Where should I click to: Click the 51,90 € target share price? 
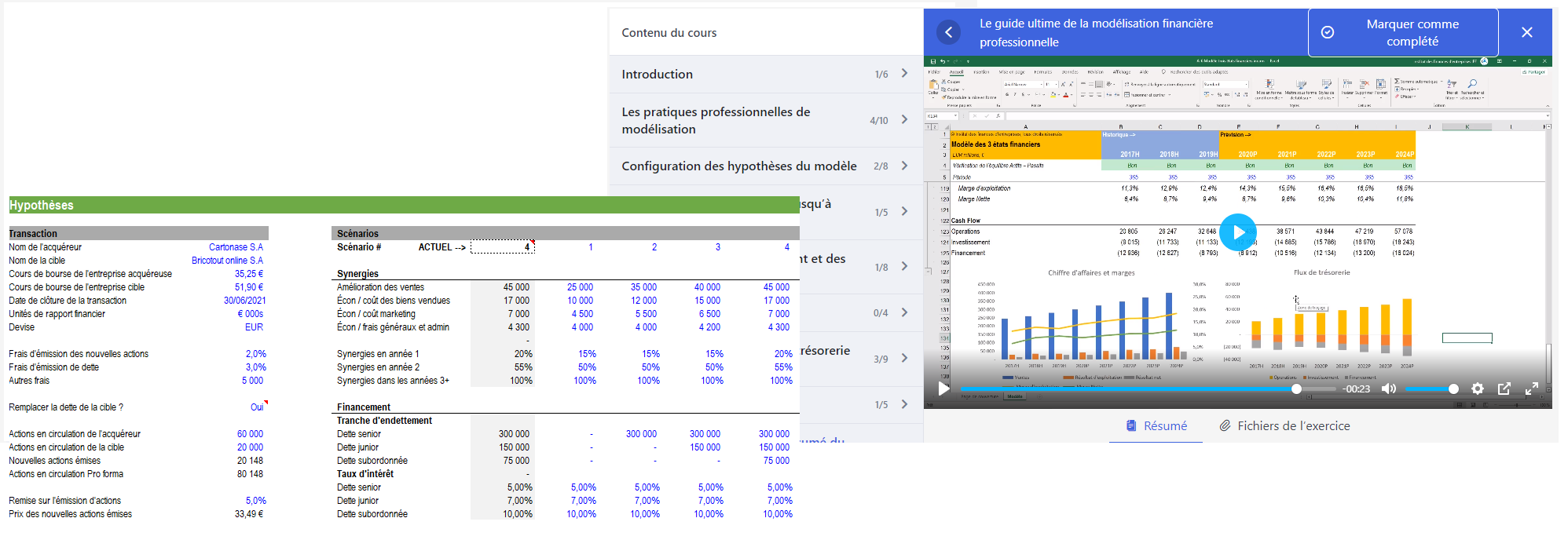(x=249, y=286)
